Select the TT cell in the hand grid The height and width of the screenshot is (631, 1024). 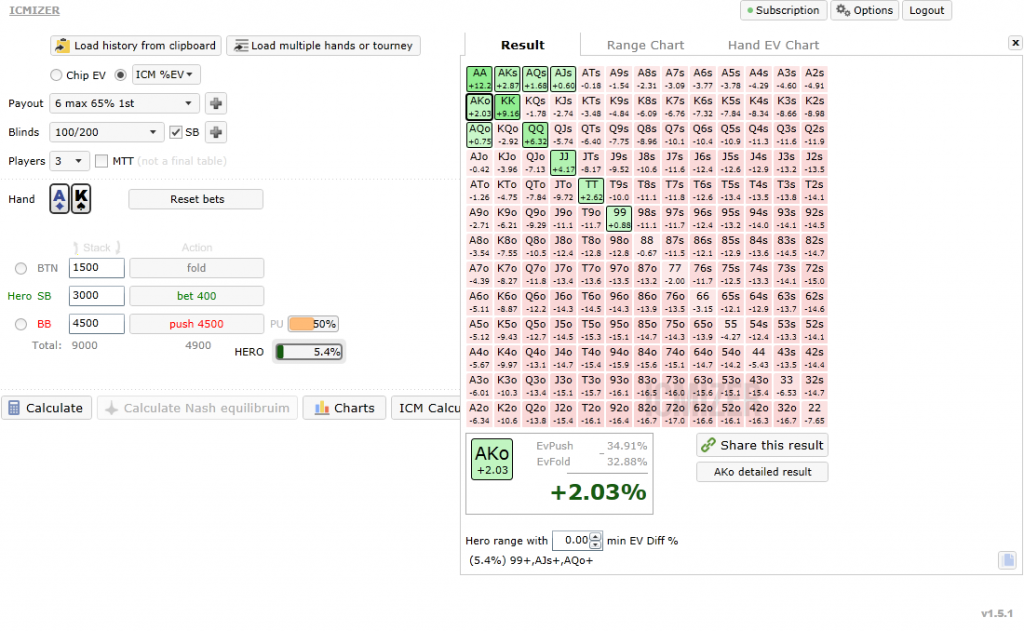(591, 191)
